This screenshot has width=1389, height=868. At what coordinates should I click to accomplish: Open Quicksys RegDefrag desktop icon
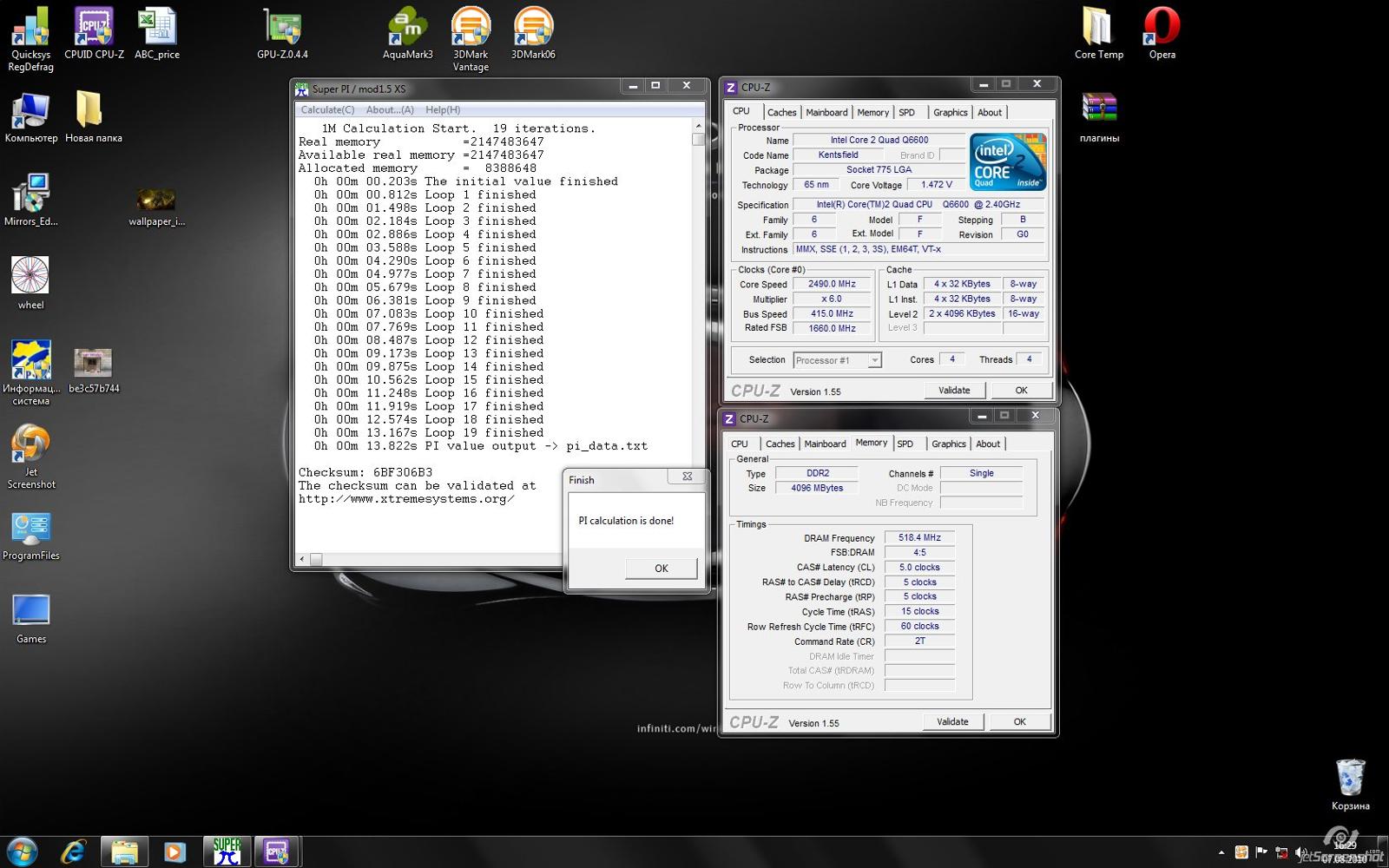coord(31,39)
